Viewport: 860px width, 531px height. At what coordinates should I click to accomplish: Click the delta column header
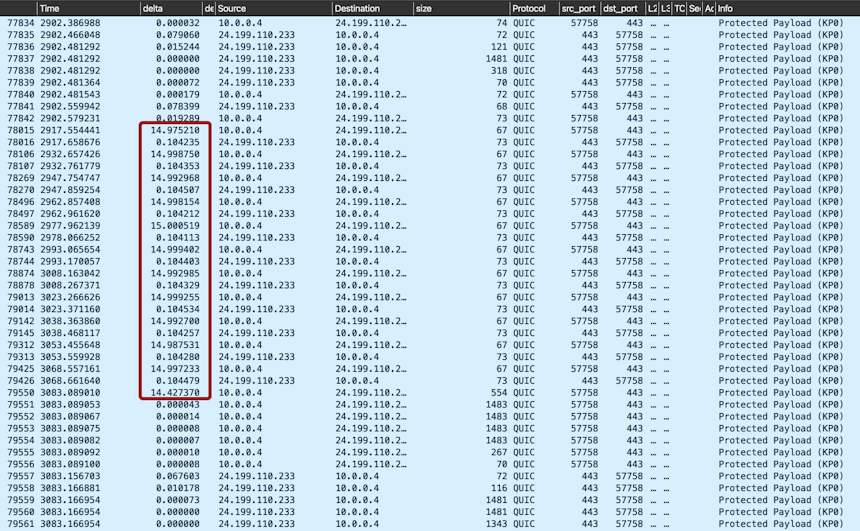155,8
